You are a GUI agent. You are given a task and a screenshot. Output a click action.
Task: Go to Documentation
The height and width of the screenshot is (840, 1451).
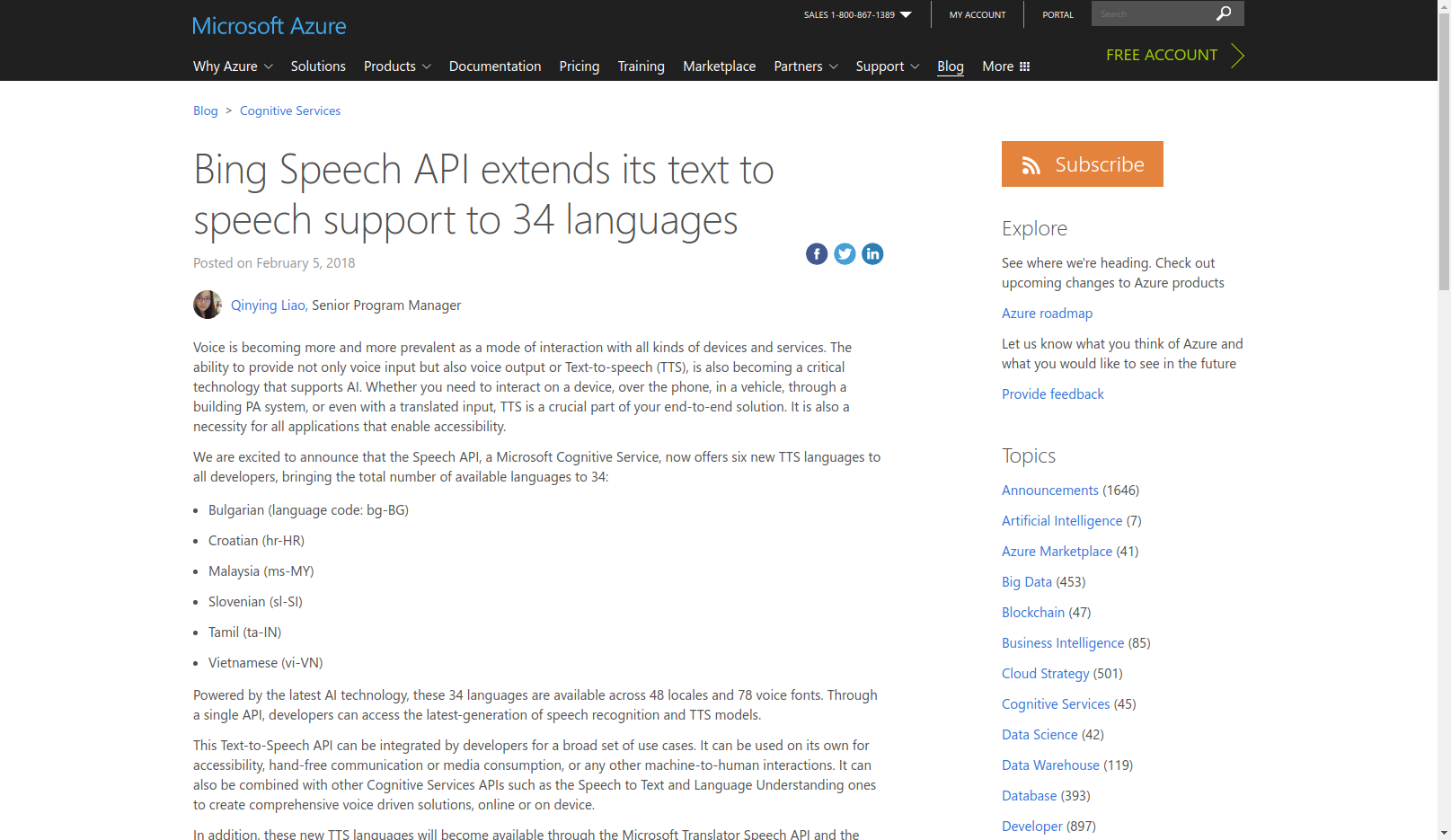click(x=495, y=66)
